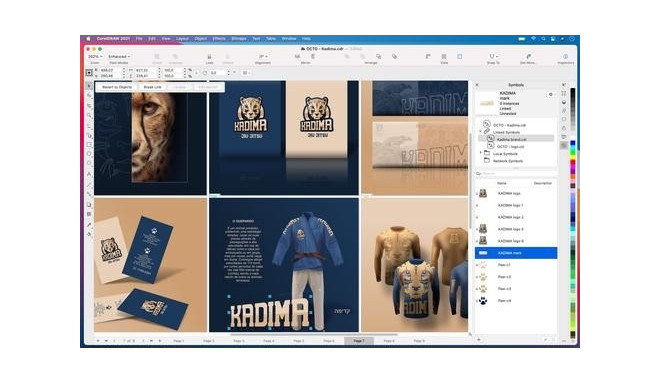Switch to Page 9 tab
This screenshot has height=384, width=660.
click(419, 341)
